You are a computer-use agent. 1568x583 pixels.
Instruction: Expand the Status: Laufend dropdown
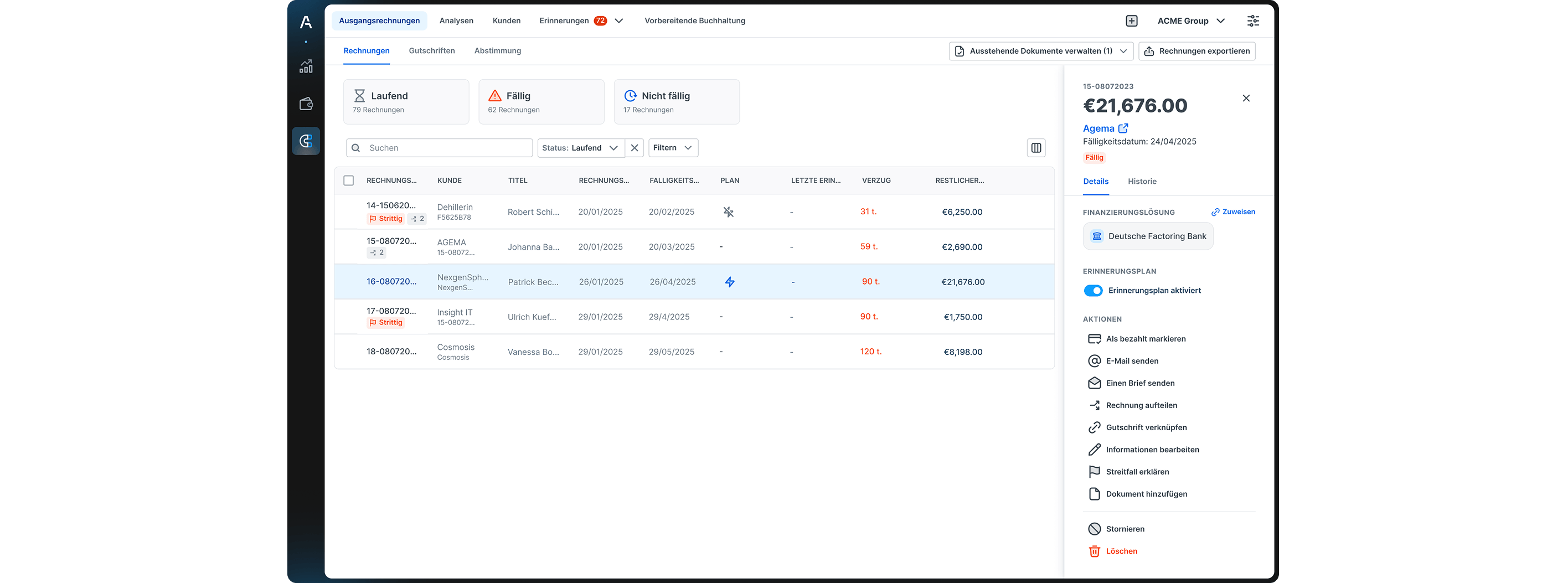[581, 148]
